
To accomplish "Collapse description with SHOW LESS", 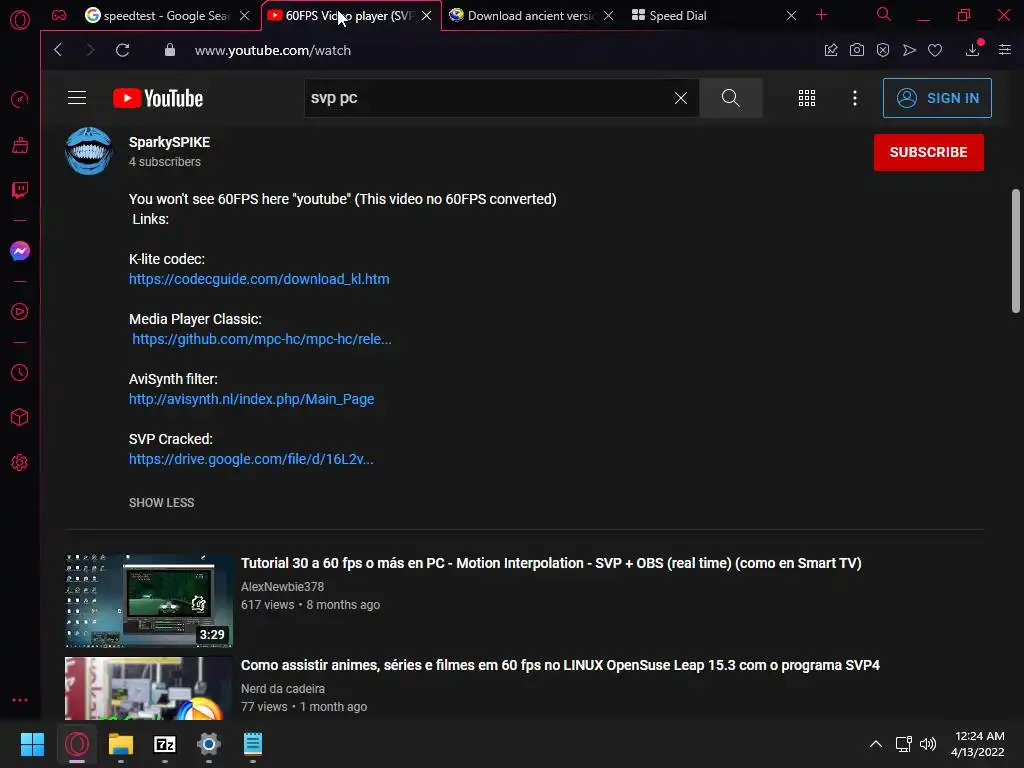I will click(161, 503).
